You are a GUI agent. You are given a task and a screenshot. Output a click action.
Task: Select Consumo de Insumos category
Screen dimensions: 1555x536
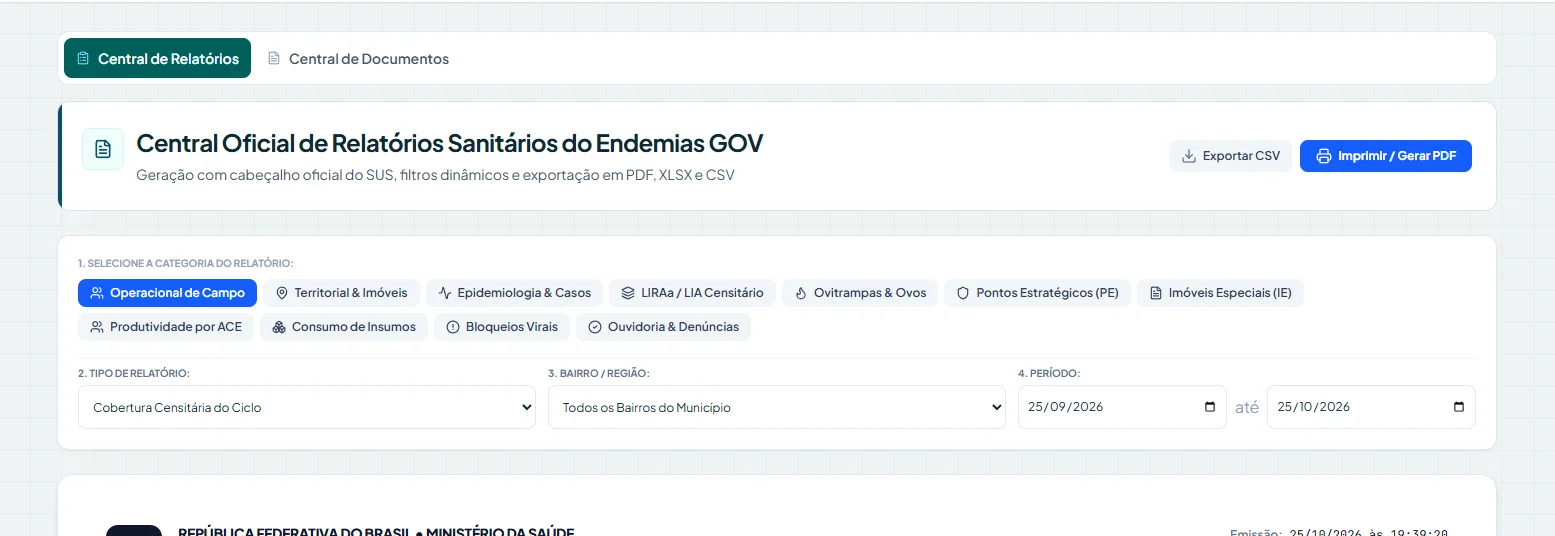click(344, 327)
